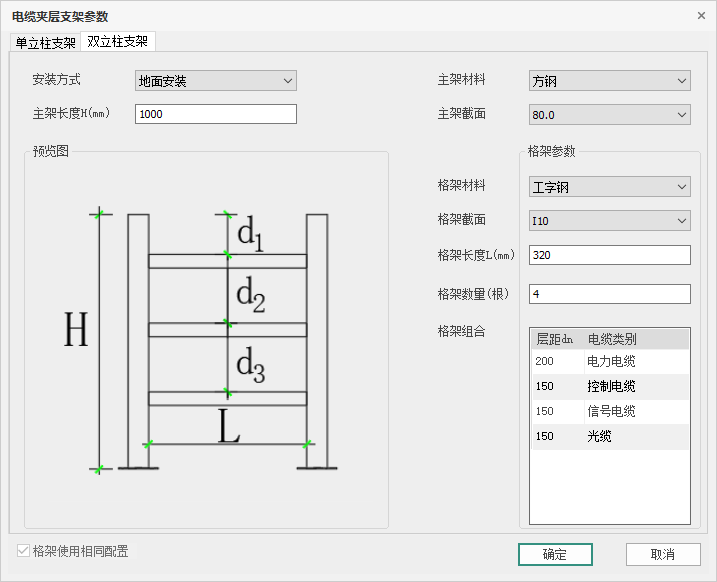Click the 格架长度L input field

pyautogui.click(x=609, y=255)
